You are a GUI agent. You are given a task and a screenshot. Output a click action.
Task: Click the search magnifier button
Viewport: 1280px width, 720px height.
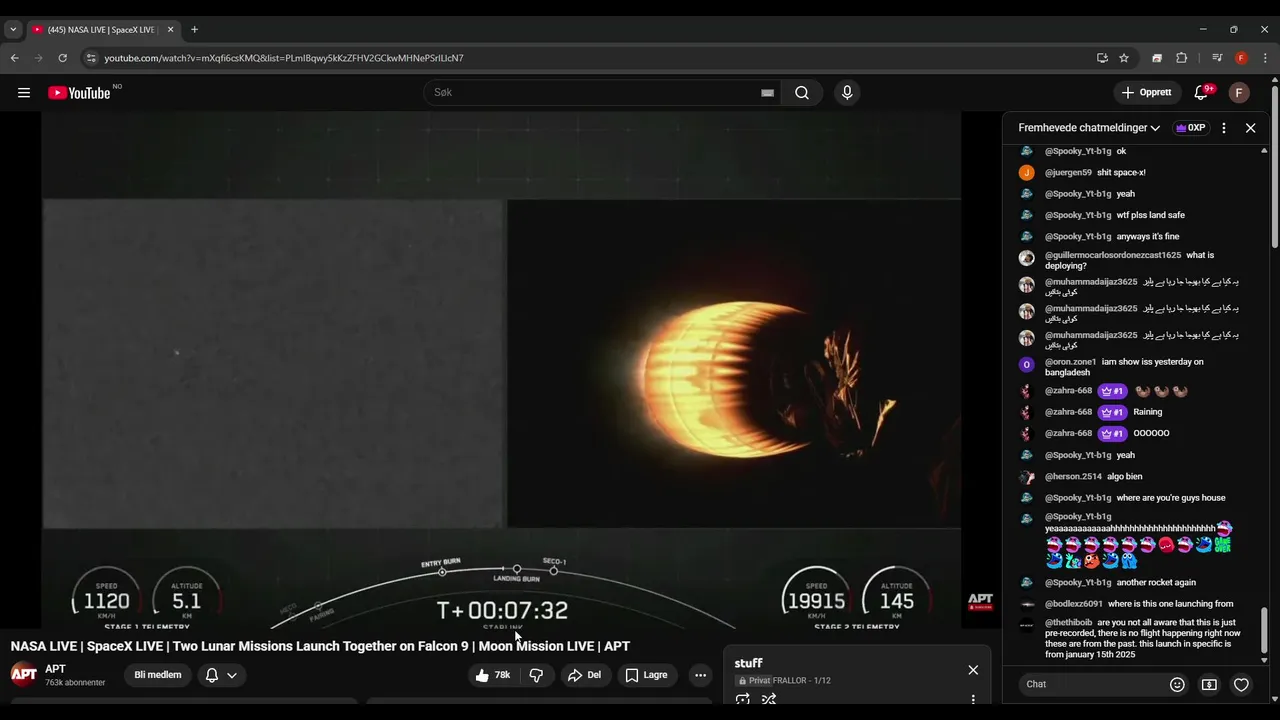(802, 93)
